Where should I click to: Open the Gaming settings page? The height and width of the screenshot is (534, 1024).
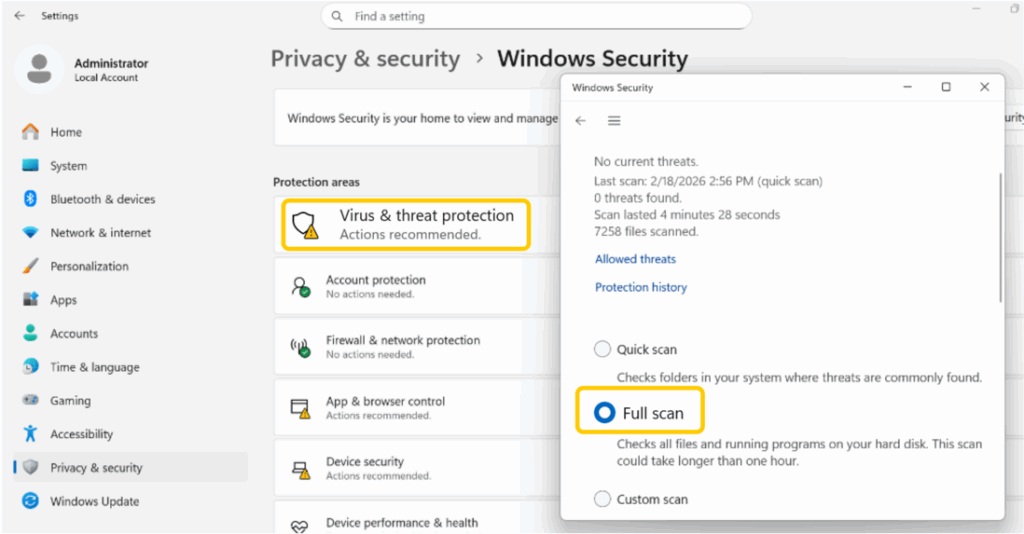pyautogui.click(x=131, y=400)
